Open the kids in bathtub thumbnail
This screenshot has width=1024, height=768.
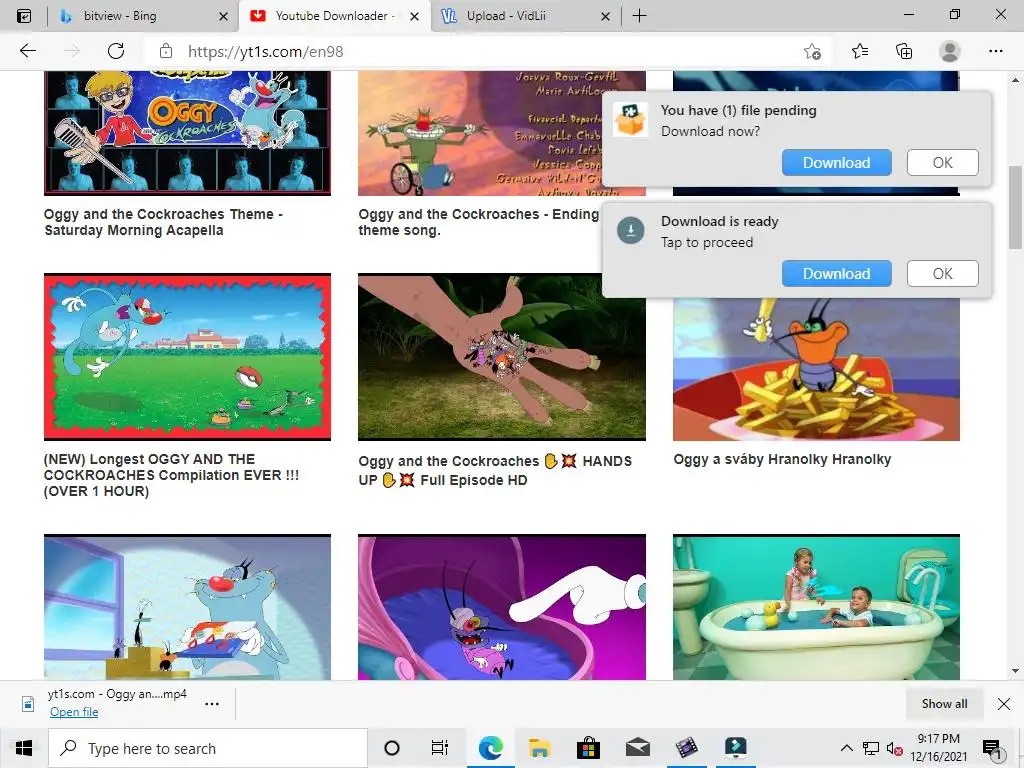click(x=816, y=607)
